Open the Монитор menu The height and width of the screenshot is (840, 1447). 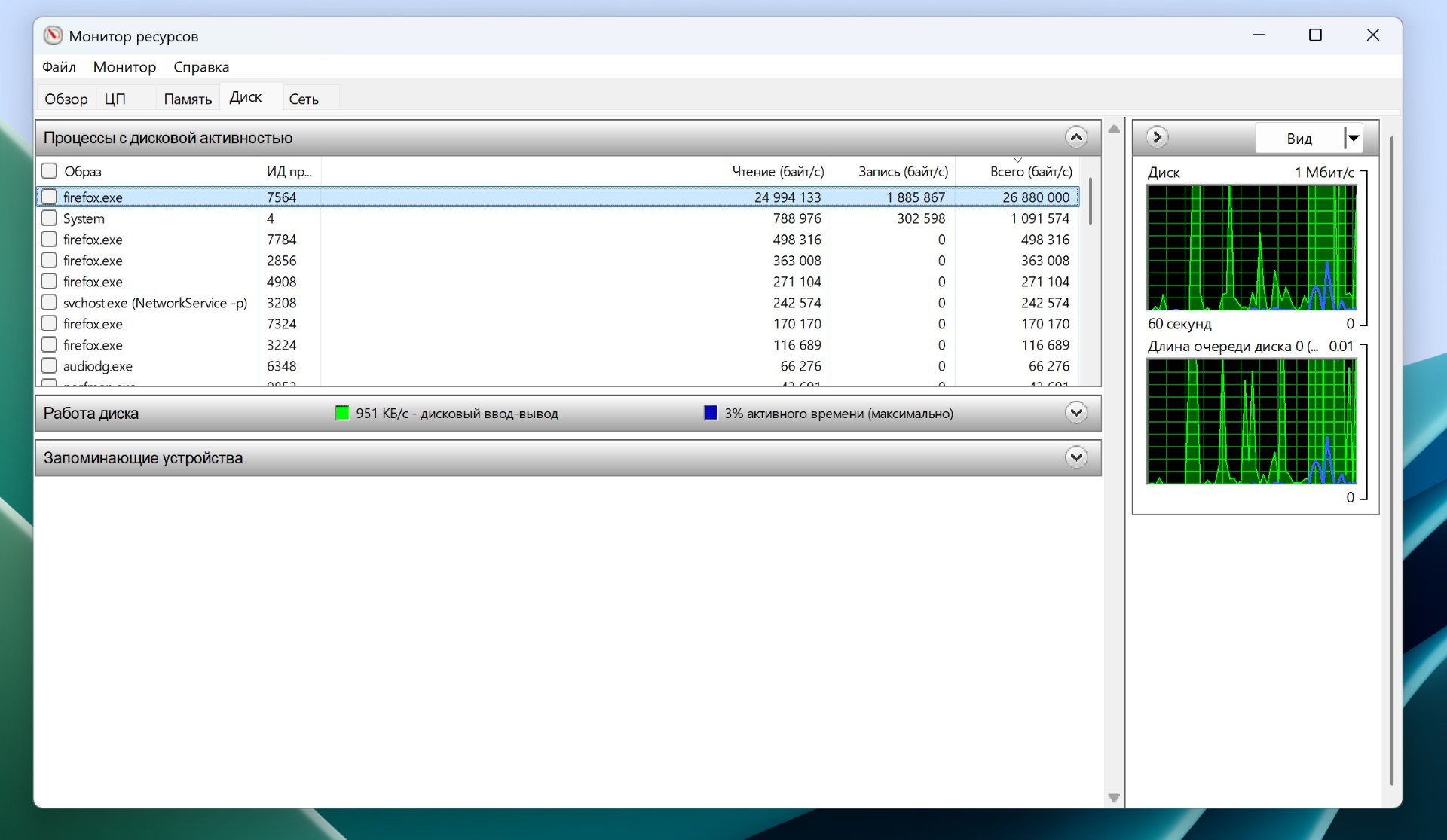coord(124,67)
